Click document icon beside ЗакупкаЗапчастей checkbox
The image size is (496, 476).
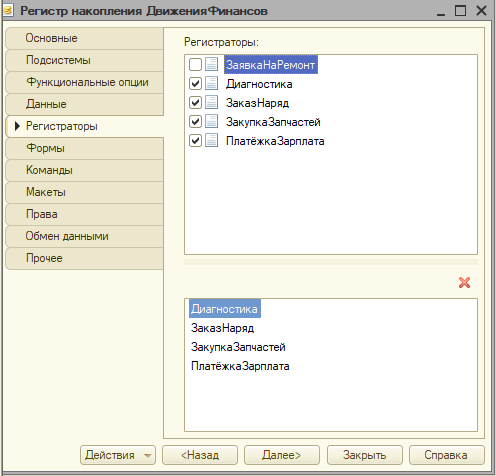pos(211,121)
